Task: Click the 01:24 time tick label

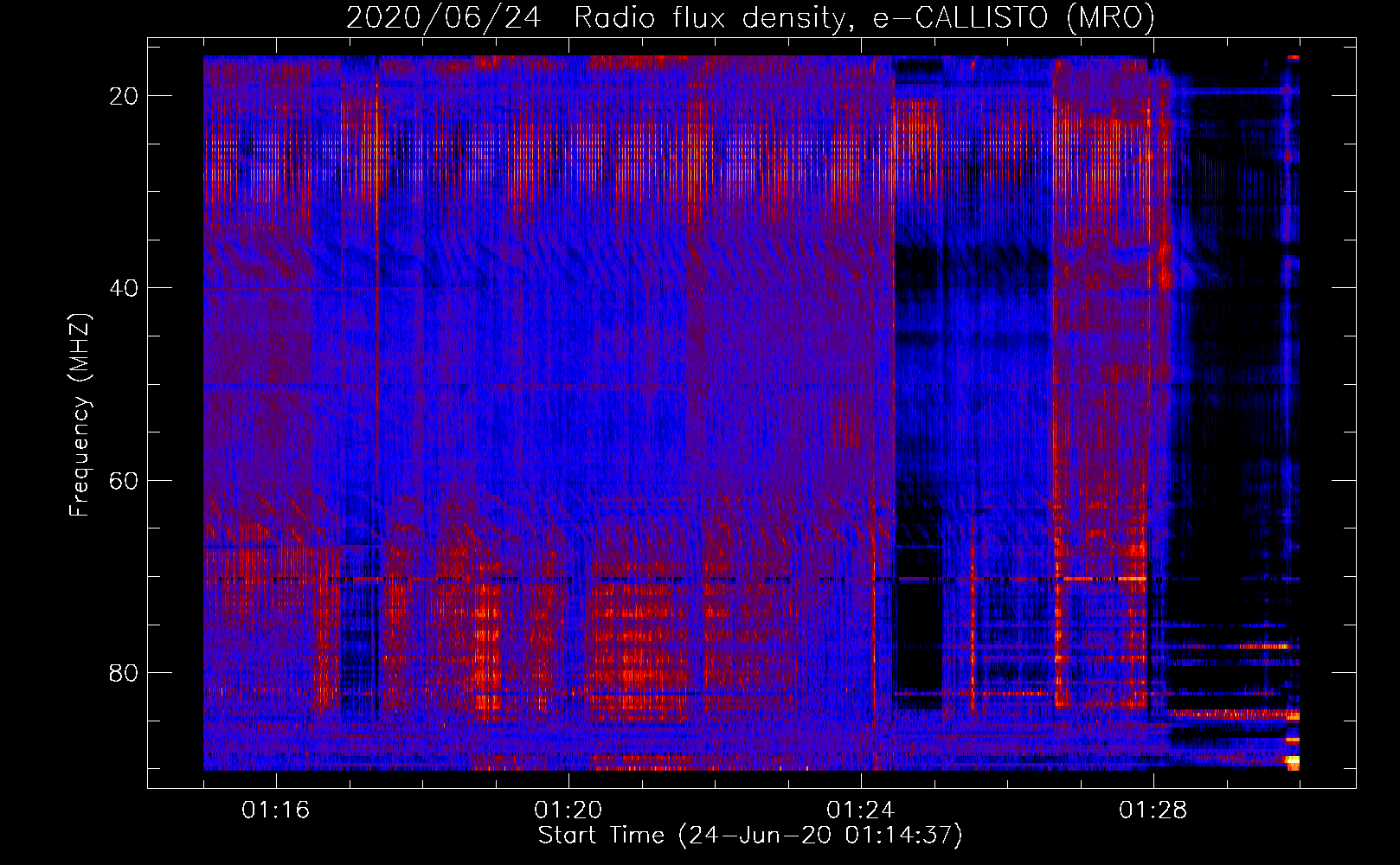Action: click(x=861, y=811)
